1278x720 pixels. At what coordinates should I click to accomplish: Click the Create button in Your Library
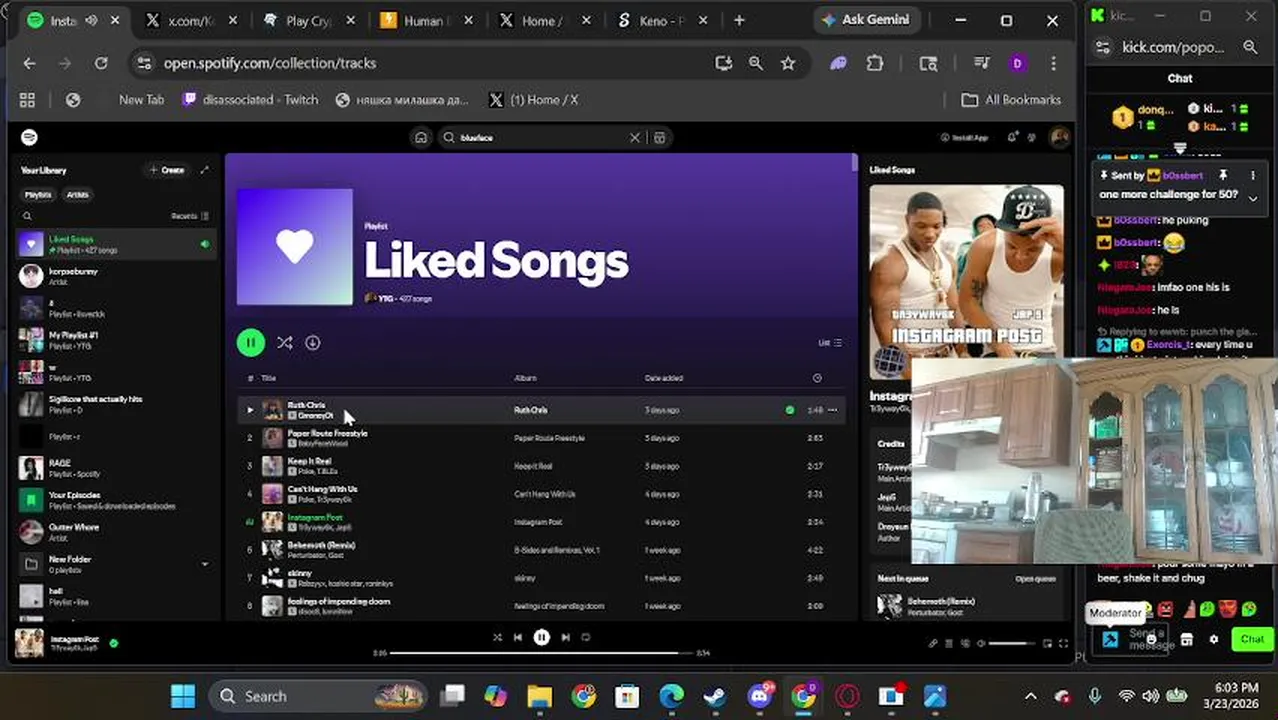point(167,170)
